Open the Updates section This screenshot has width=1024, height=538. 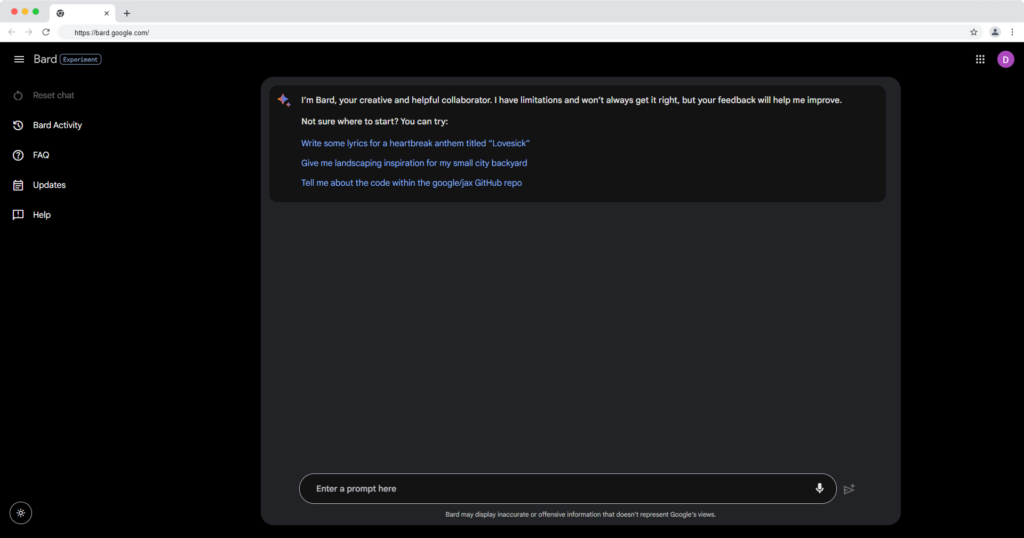[49, 185]
